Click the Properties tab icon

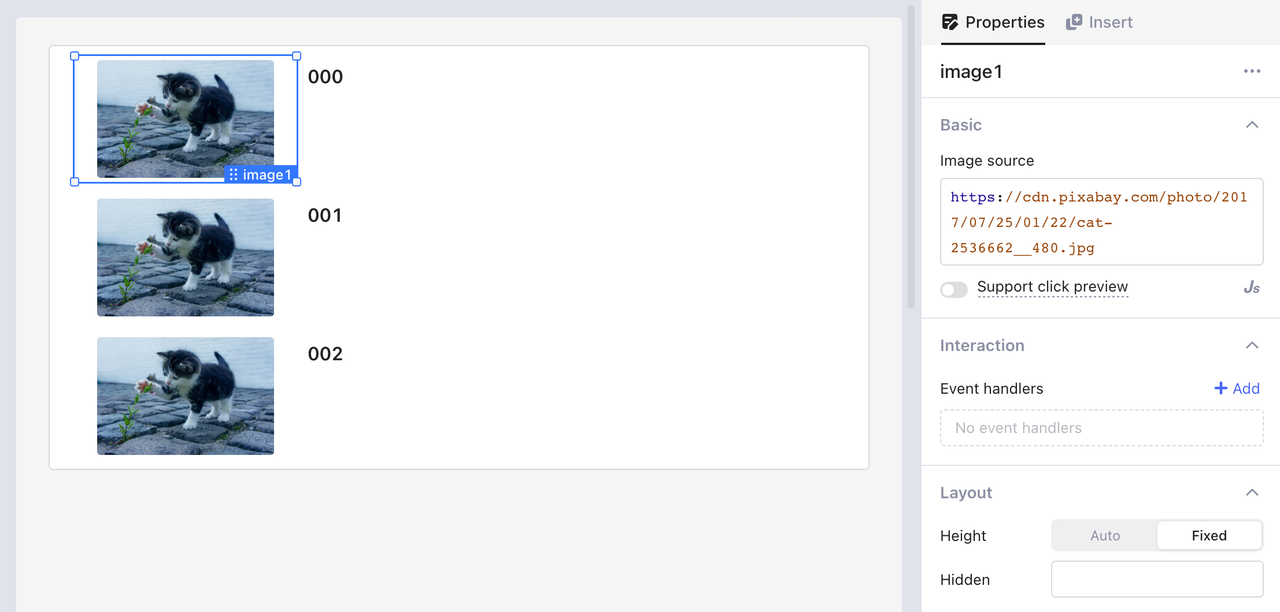click(950, 22)
